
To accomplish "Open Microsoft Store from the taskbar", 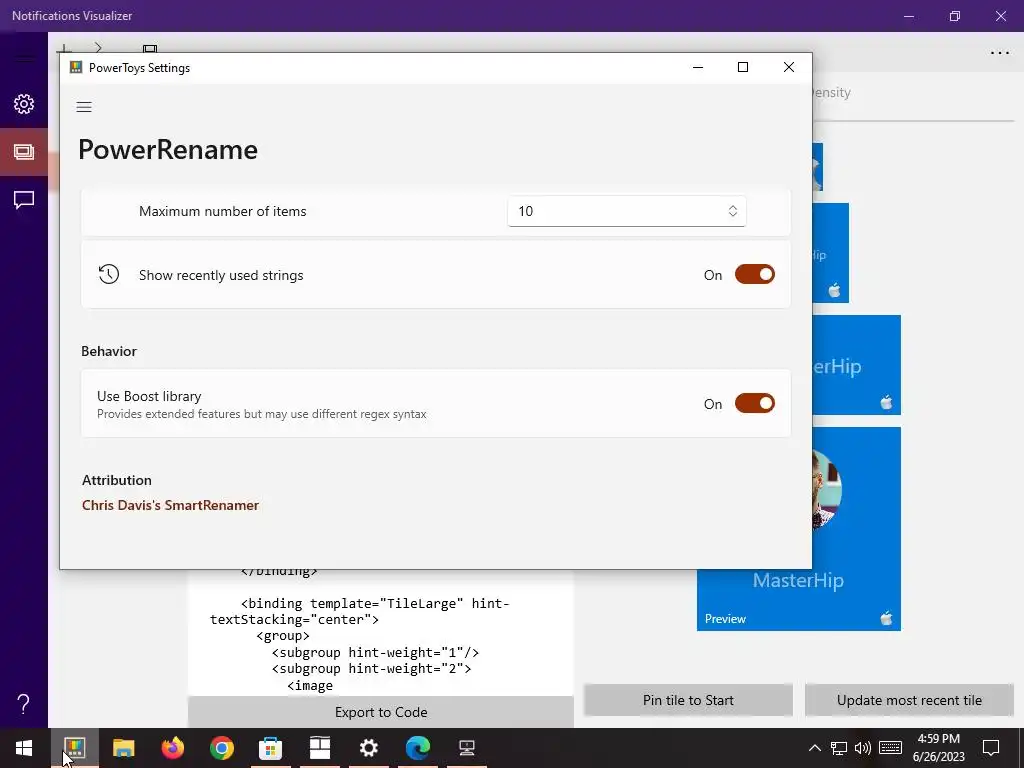I will (270, 748).
